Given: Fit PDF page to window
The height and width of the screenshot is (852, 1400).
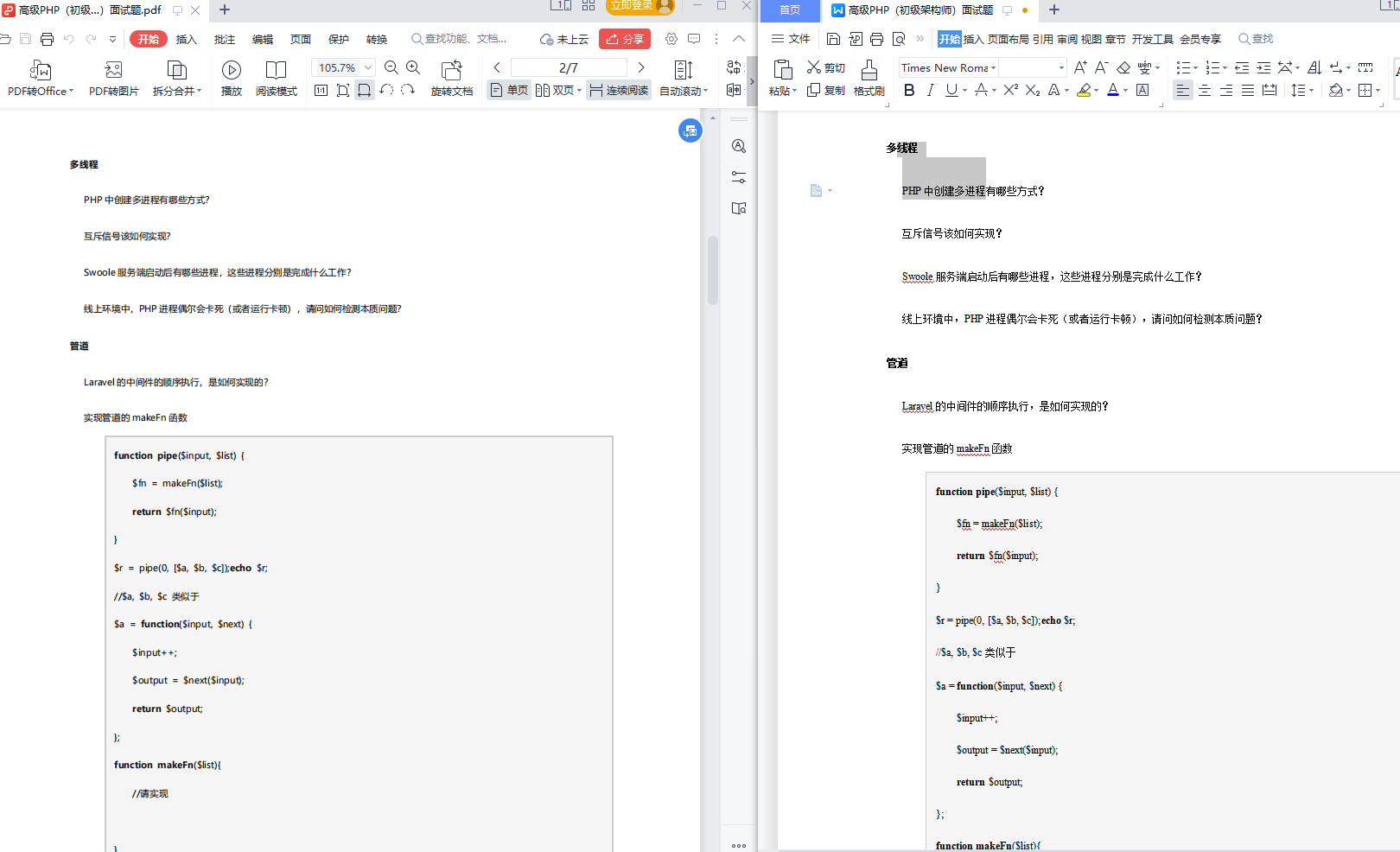Looking at the screenshot, I should click(343, 90).
